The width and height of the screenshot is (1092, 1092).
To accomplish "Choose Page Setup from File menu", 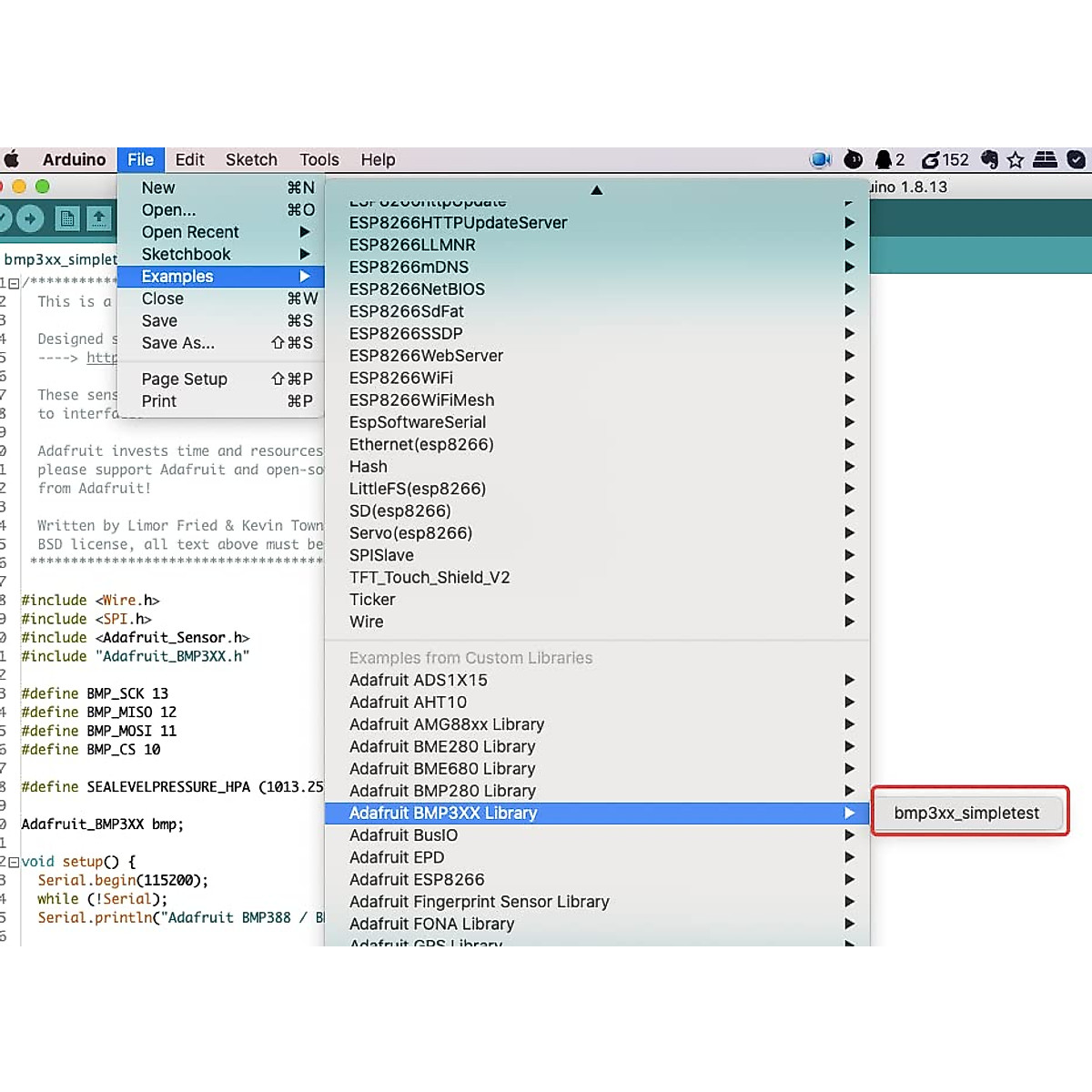I will (x=185, y=379).
